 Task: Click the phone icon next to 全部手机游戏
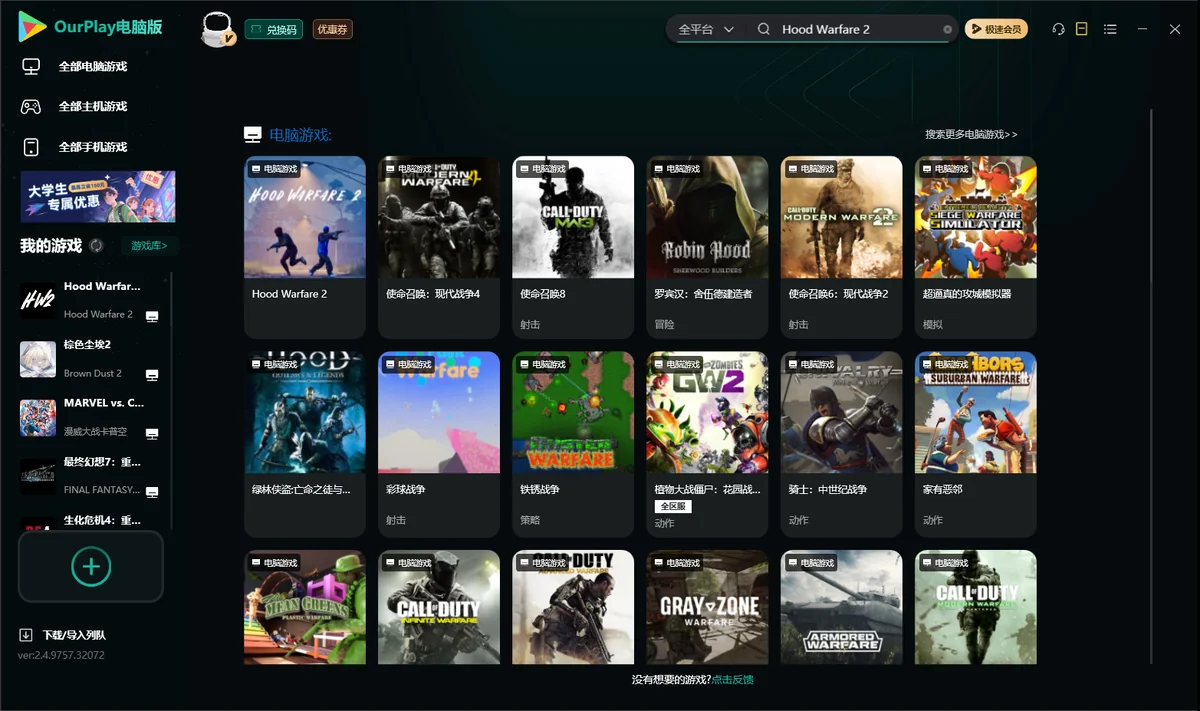pos(31,147)
